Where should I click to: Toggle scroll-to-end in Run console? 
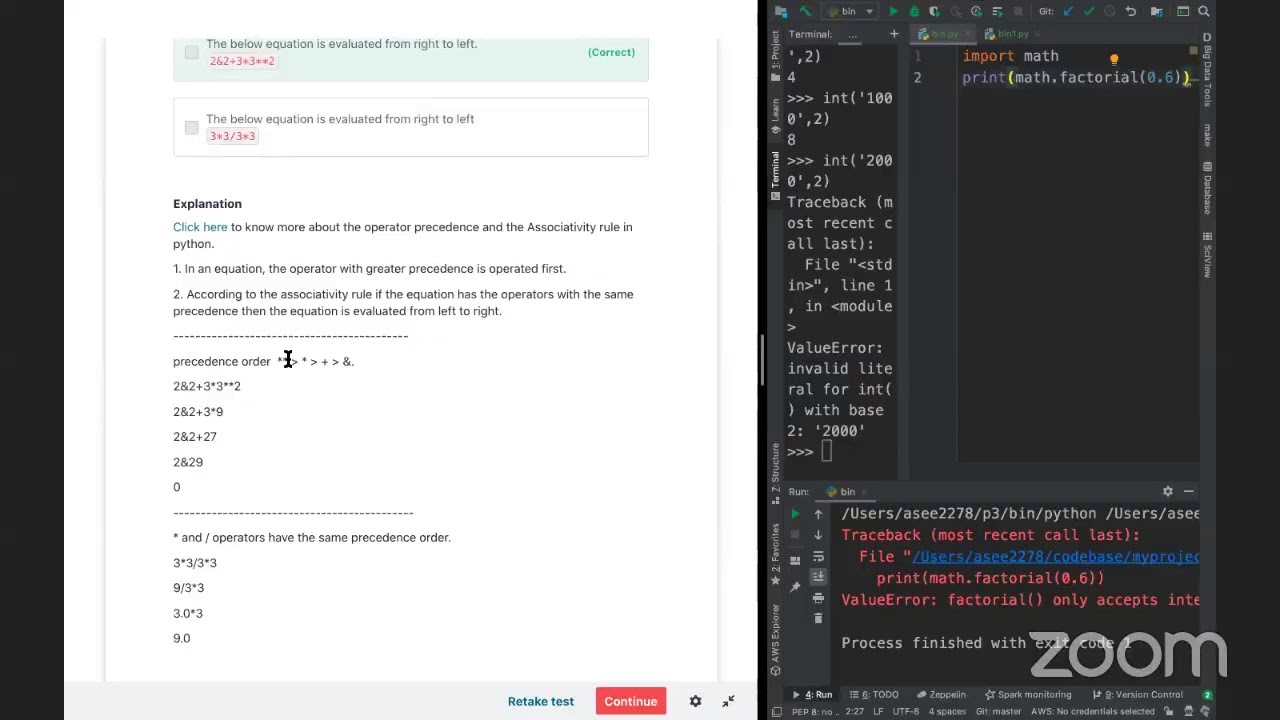818,576
